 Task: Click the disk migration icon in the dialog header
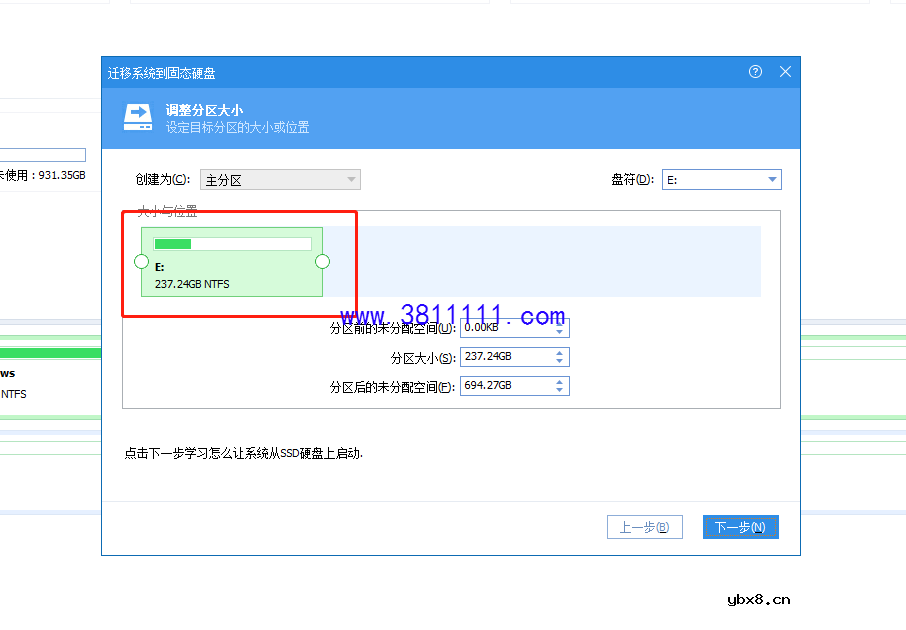pyautogui.click(x=137, y=117)
